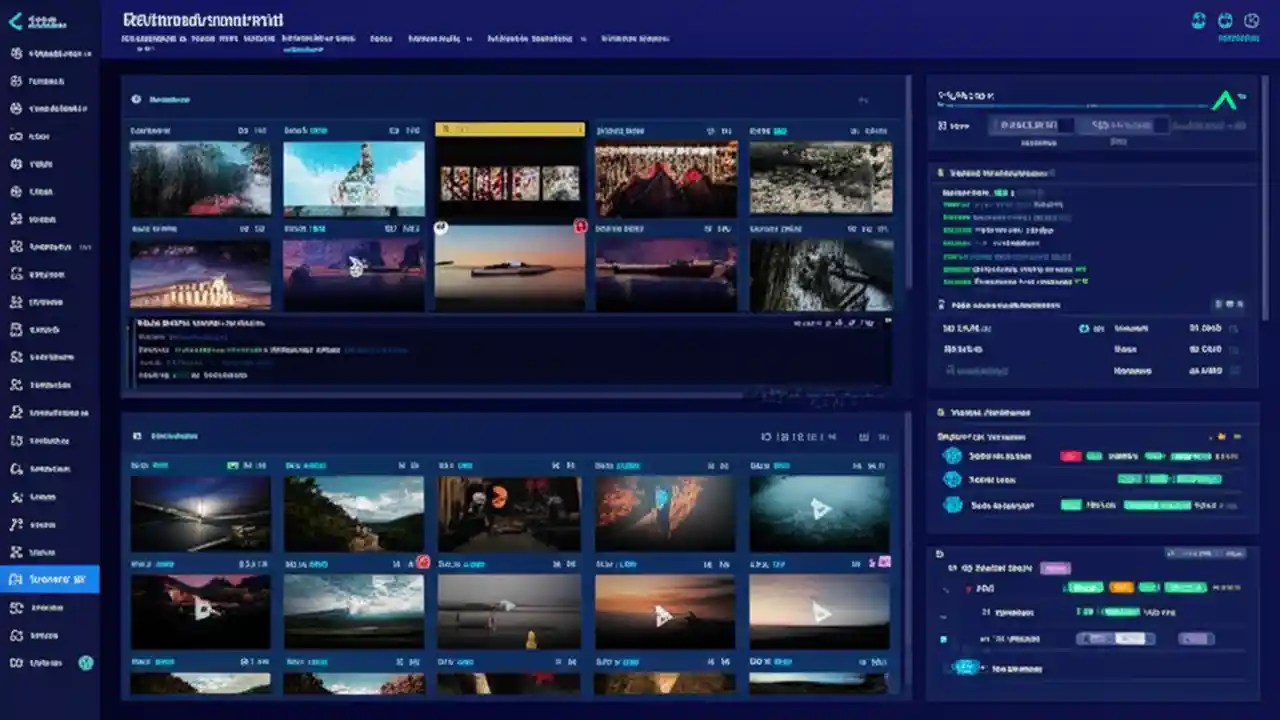
Task: Open the dashboard icon beside the first section header
Action: [135, 99]
